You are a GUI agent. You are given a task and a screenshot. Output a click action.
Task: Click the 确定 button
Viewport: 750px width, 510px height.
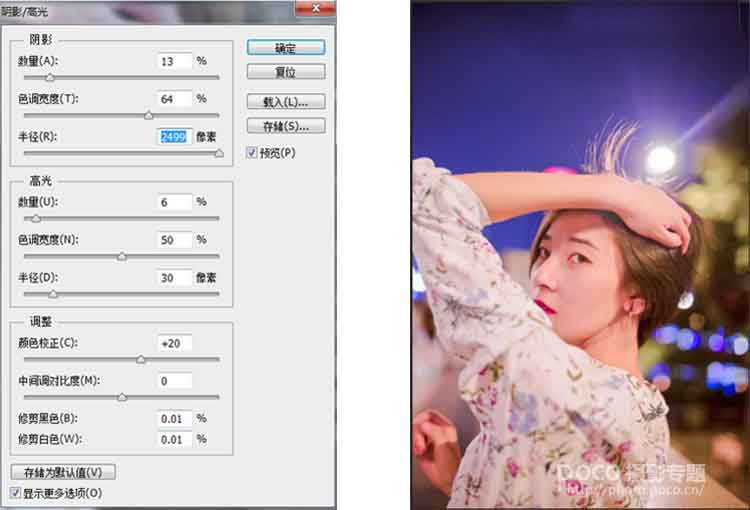tap(286, 47)
